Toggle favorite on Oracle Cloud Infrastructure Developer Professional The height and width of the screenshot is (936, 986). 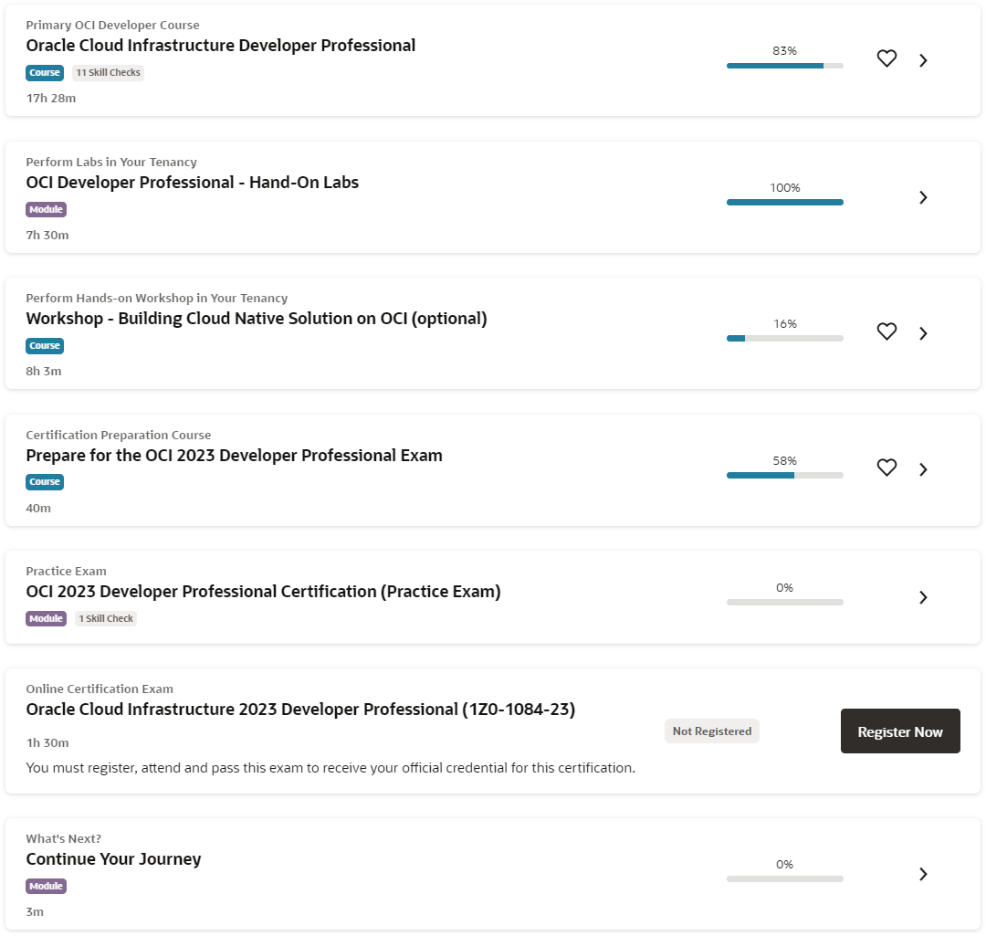886,59
